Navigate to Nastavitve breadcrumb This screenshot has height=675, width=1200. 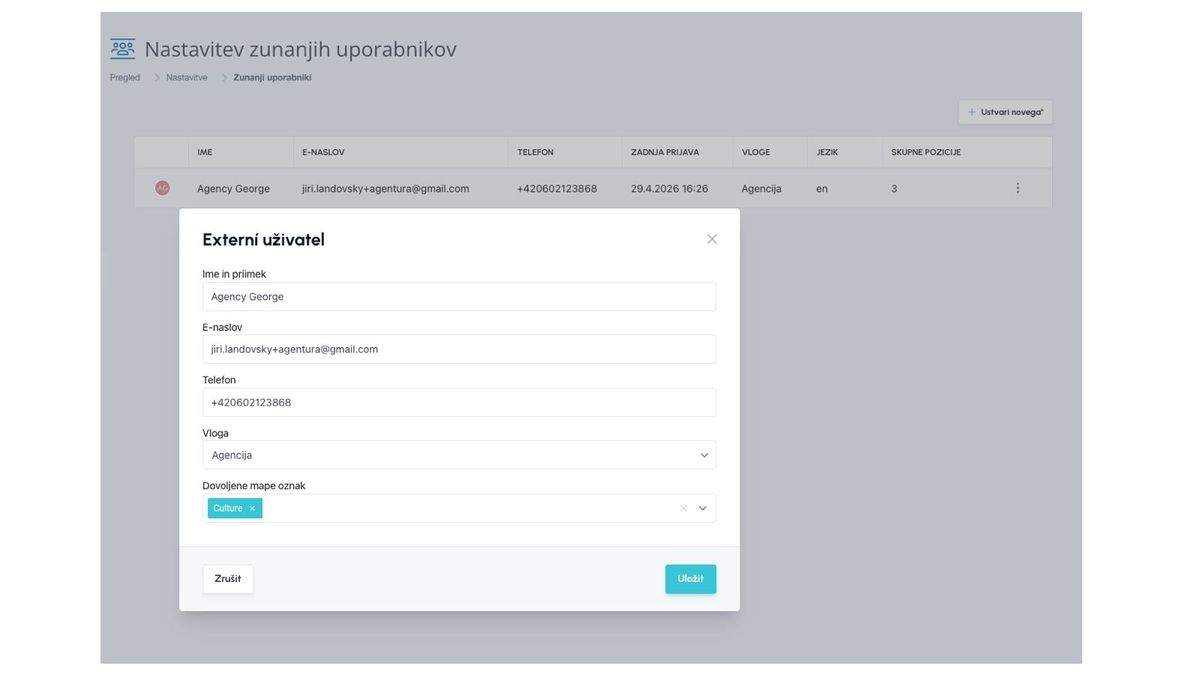187,77
